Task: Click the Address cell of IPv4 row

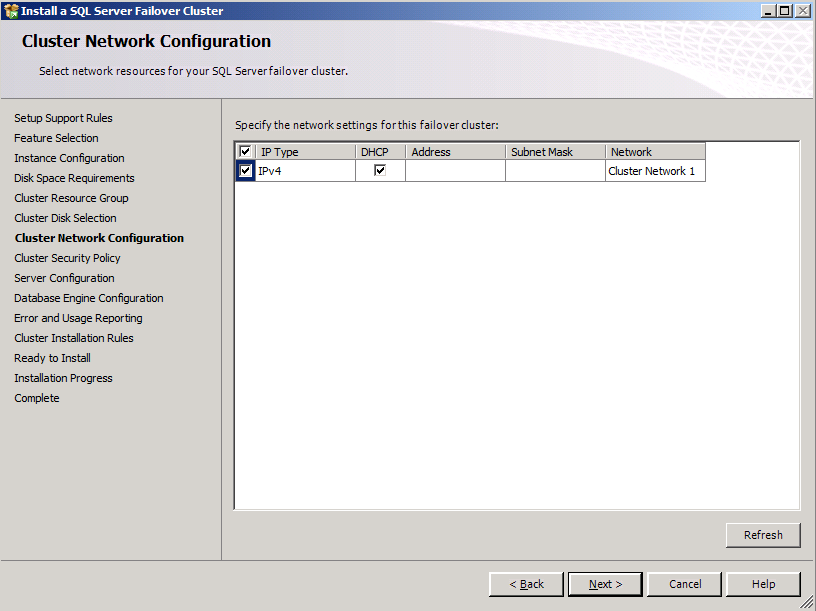Action: click(x=455, y=171)
